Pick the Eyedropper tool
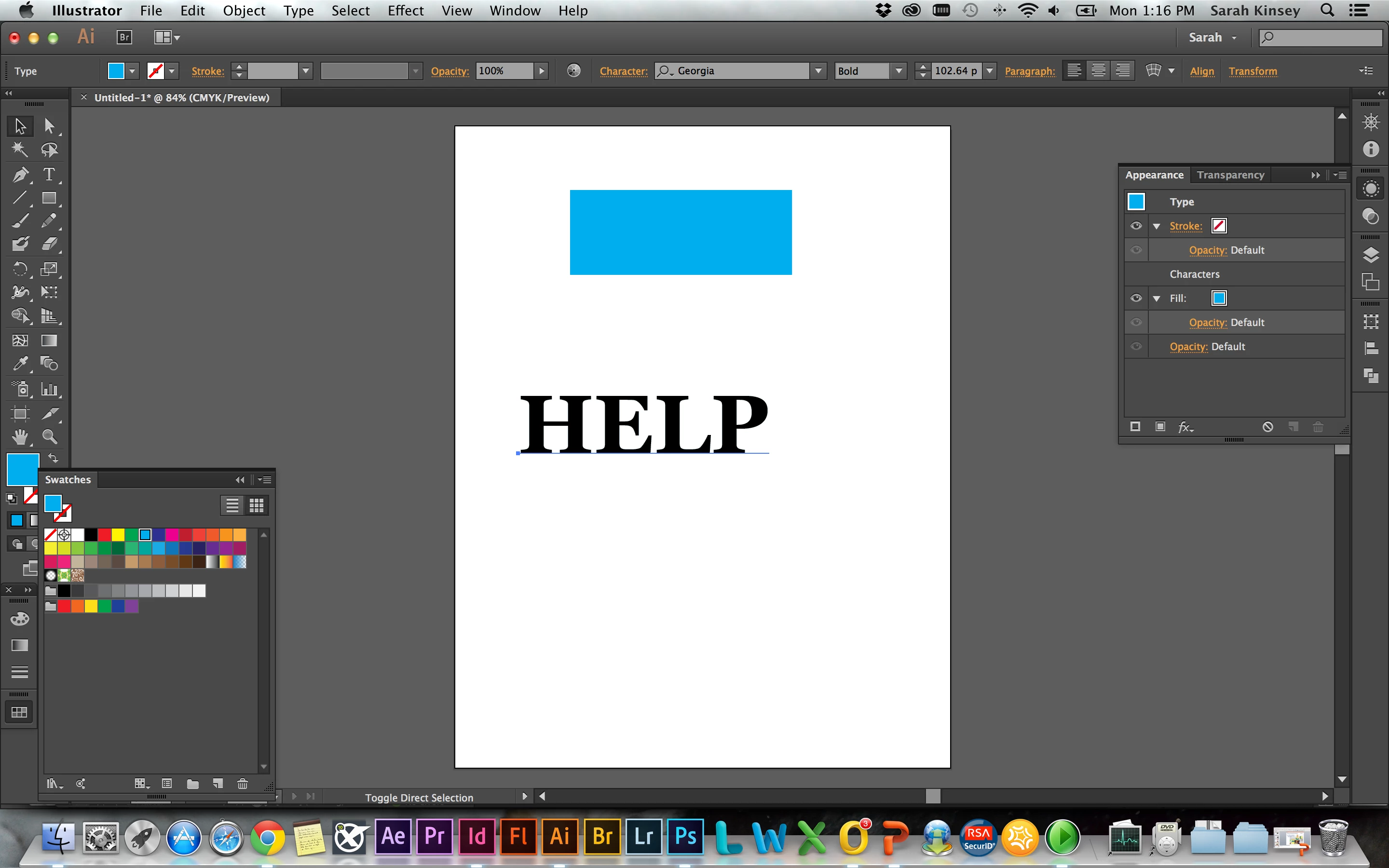Image resolution: width=1389 pixels, height=868 pixels. [x=20, y=364]
